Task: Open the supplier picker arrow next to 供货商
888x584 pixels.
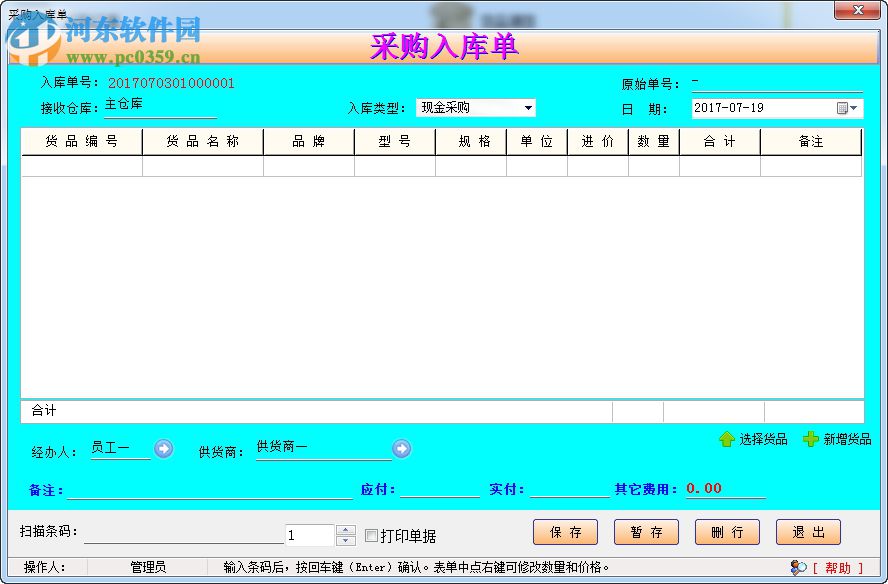Action: point(400,448)
